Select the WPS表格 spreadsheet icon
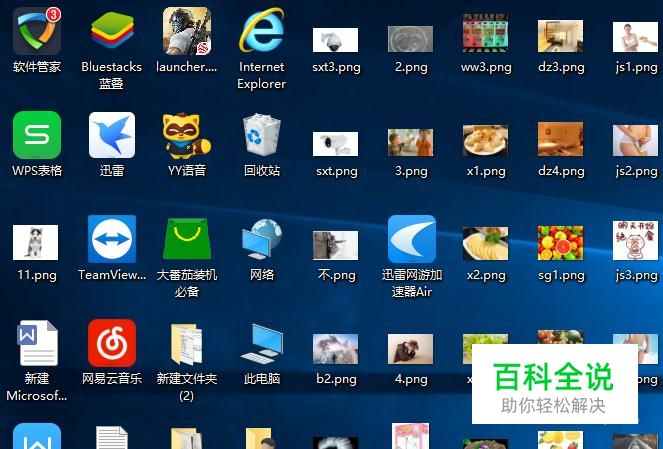This screenshot has width=663, height=449. [x=37, y=135]
